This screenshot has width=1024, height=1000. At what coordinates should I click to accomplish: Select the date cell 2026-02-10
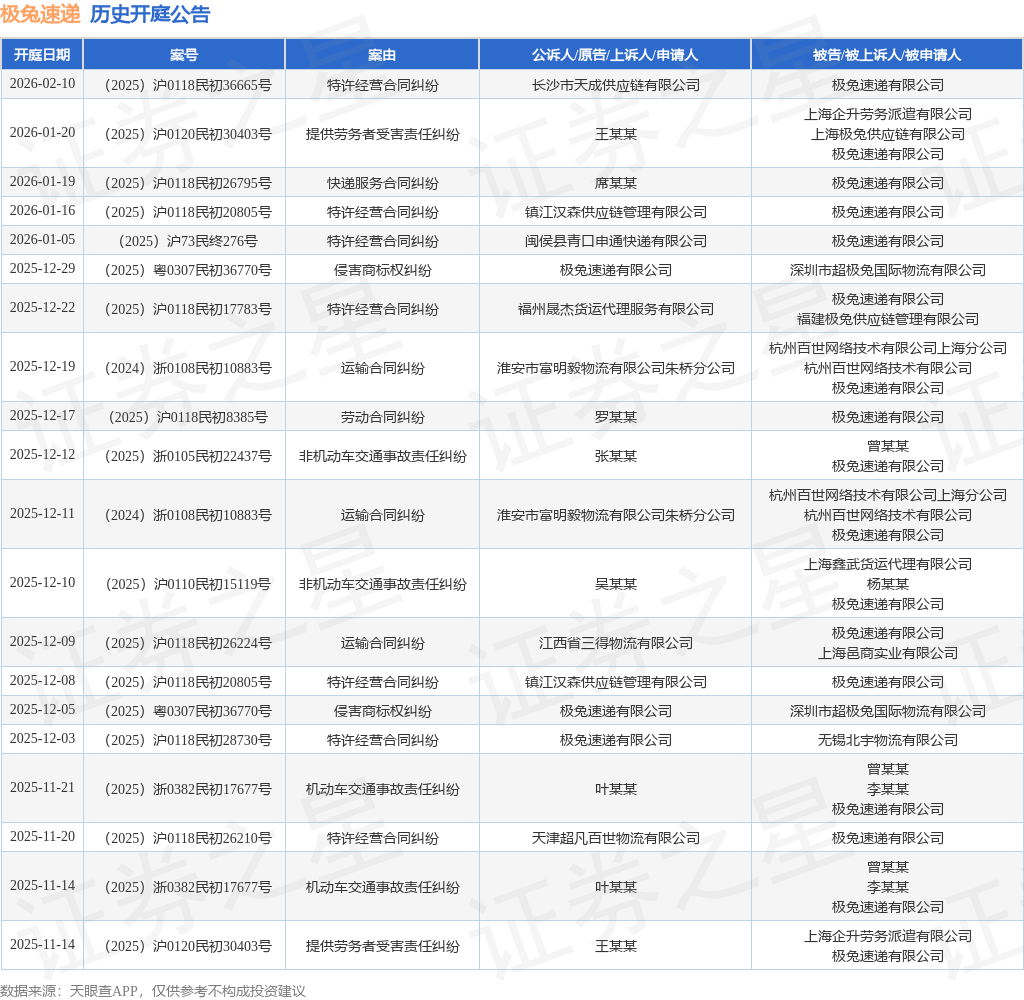[42, 84]
